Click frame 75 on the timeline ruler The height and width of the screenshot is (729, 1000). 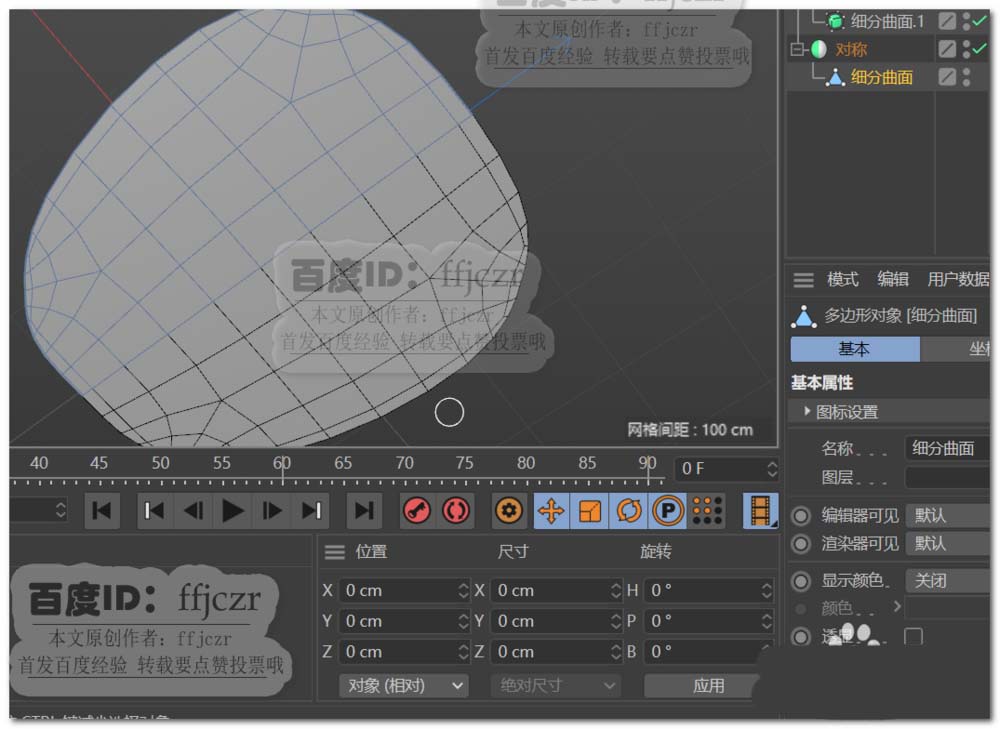click(x=464, y=464)
